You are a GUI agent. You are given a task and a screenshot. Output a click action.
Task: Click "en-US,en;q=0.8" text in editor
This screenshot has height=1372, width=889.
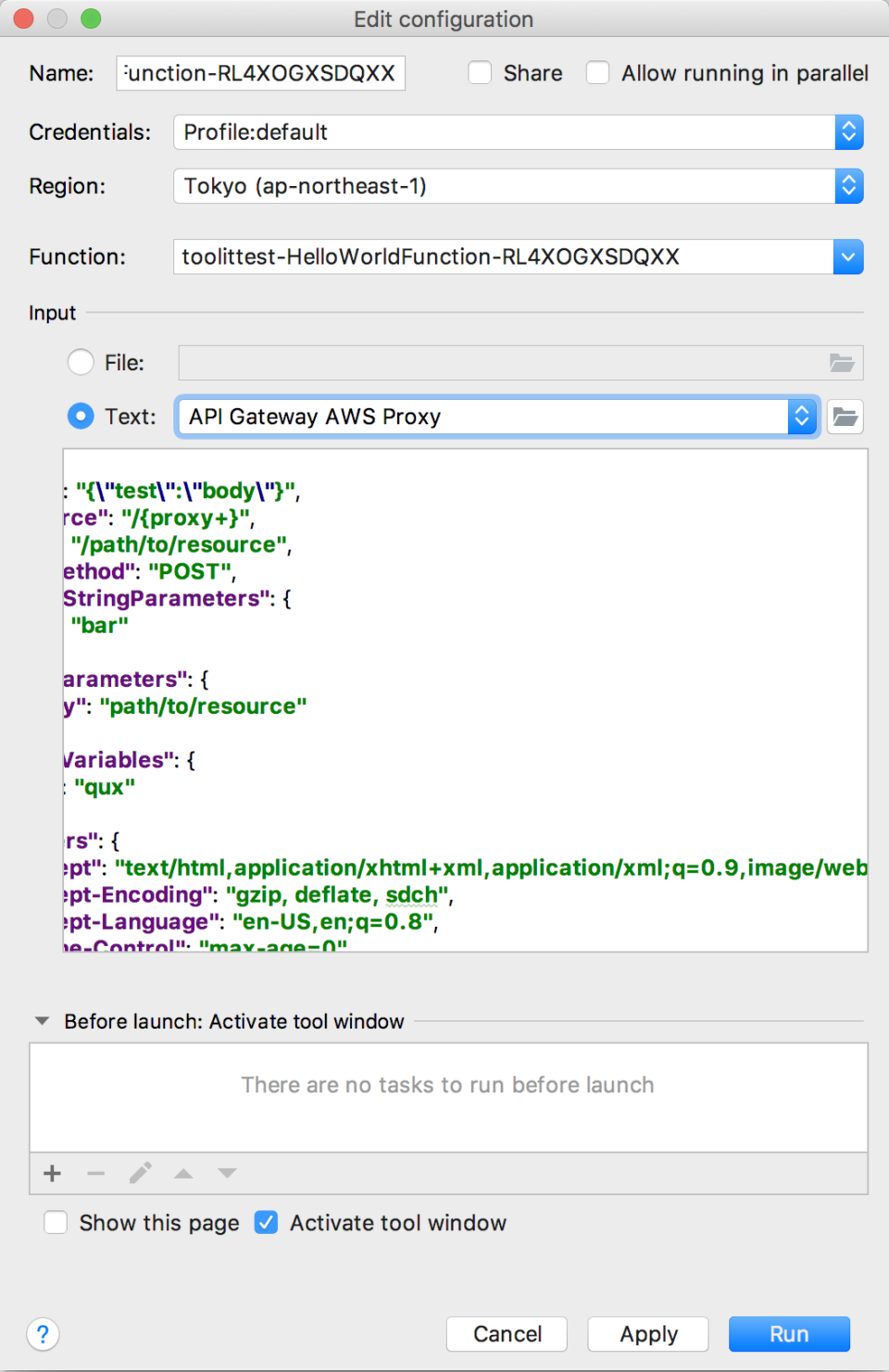332,921
